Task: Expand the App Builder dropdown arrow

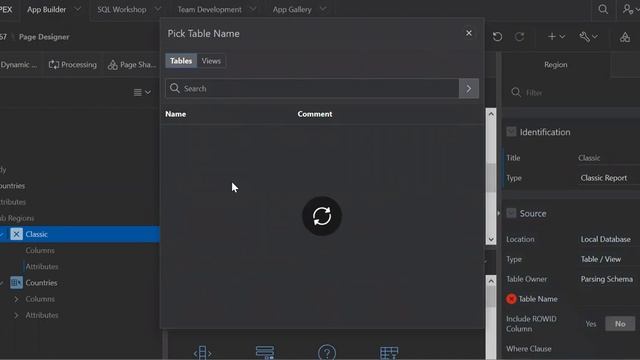Action: coord(78,9)
